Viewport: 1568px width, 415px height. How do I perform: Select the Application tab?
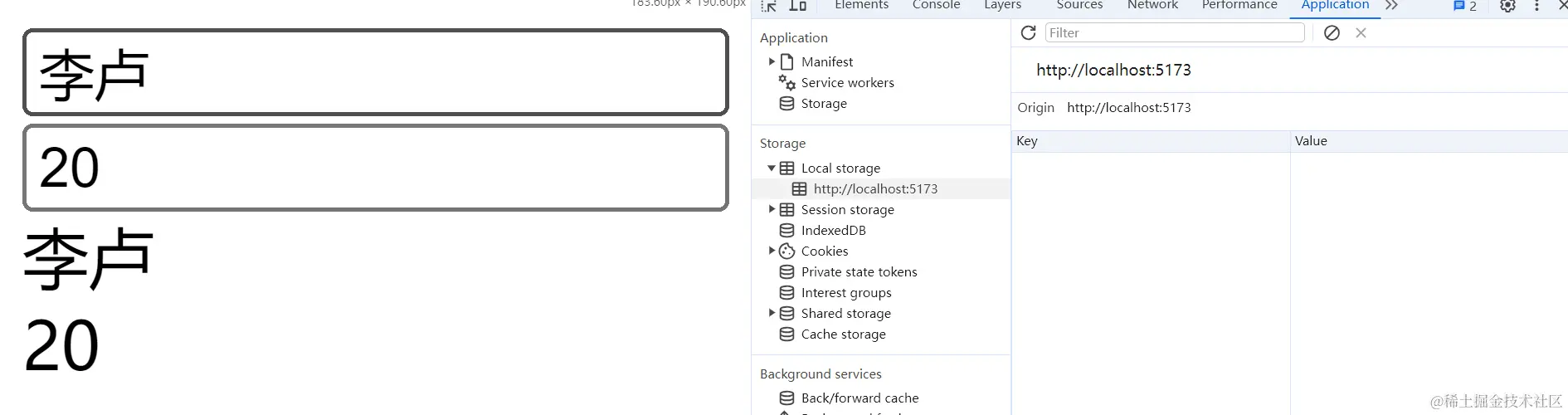point(1335,5)
